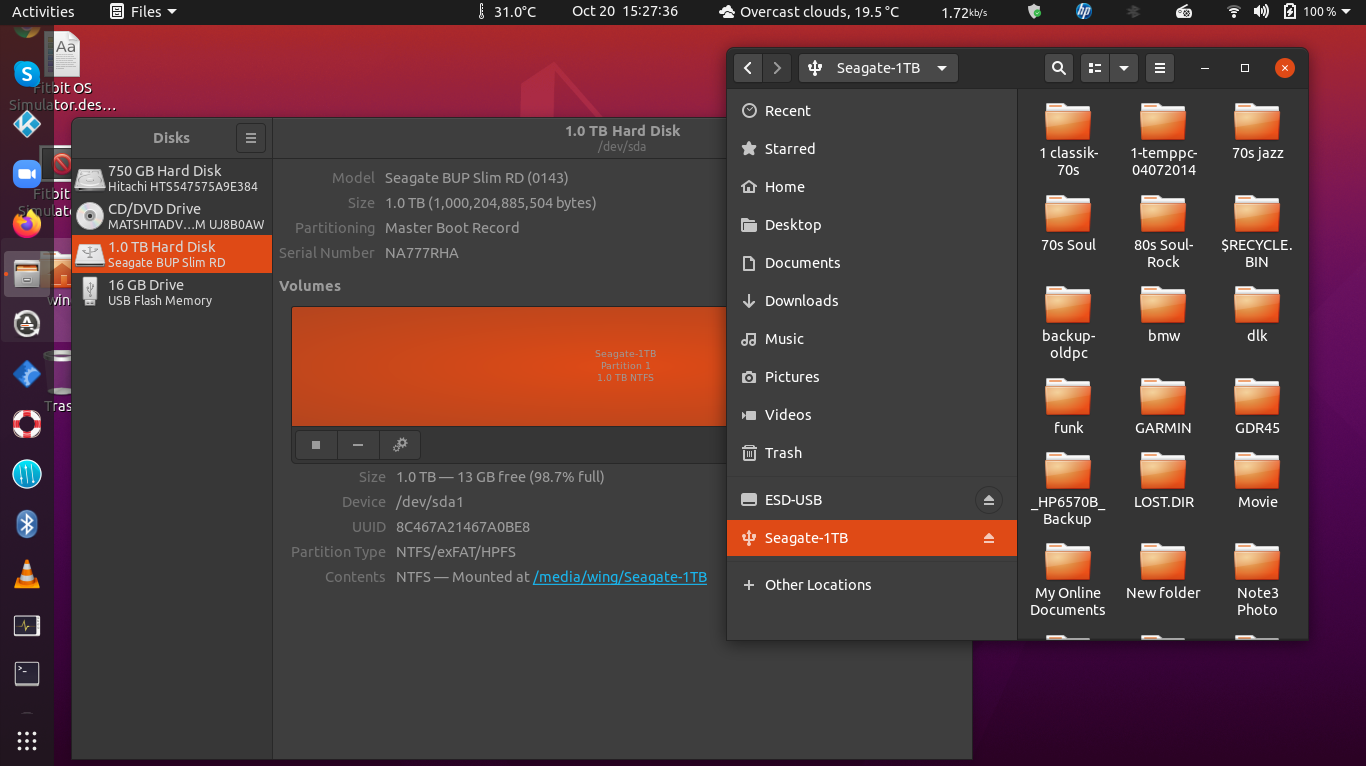Image resolution: width=1366 pixels, height=766 pixels.
Task: Select the 'New folder' folder
Action: [x=1163, y=571]
